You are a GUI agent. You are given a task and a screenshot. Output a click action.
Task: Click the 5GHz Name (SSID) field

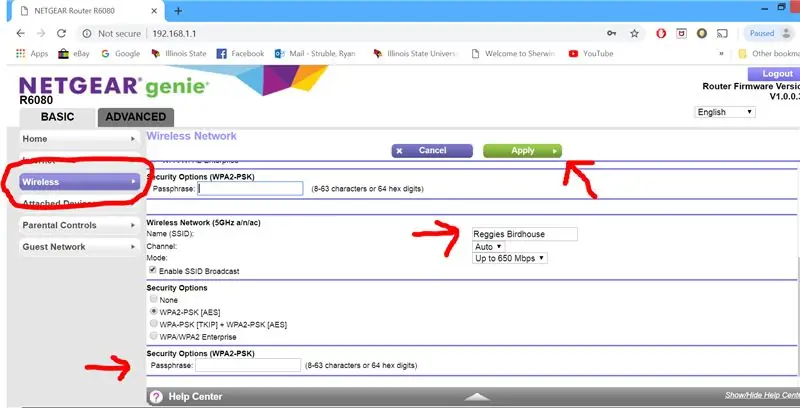point(524,234)
